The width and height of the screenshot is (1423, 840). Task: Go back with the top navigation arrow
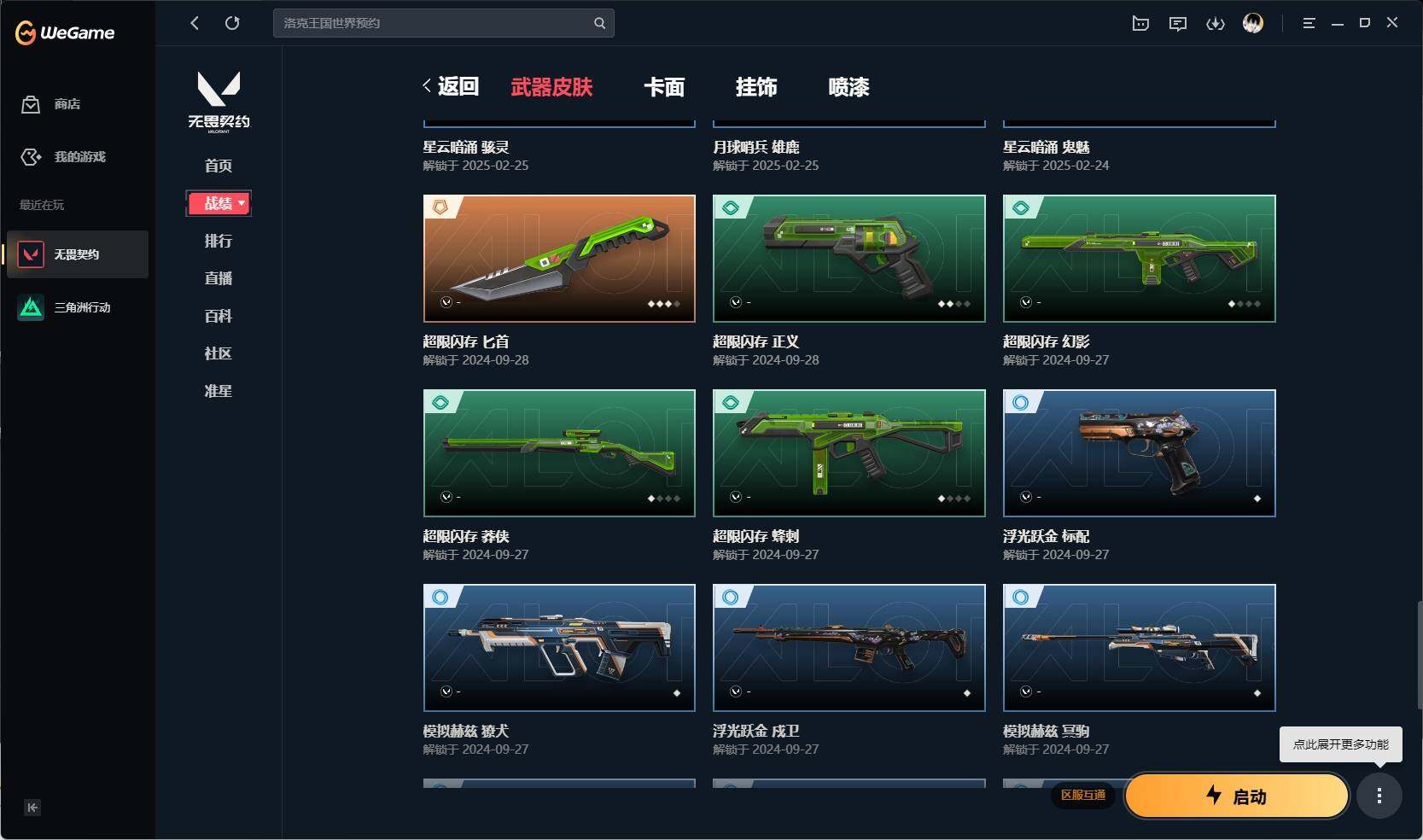[x=195, y=23]
